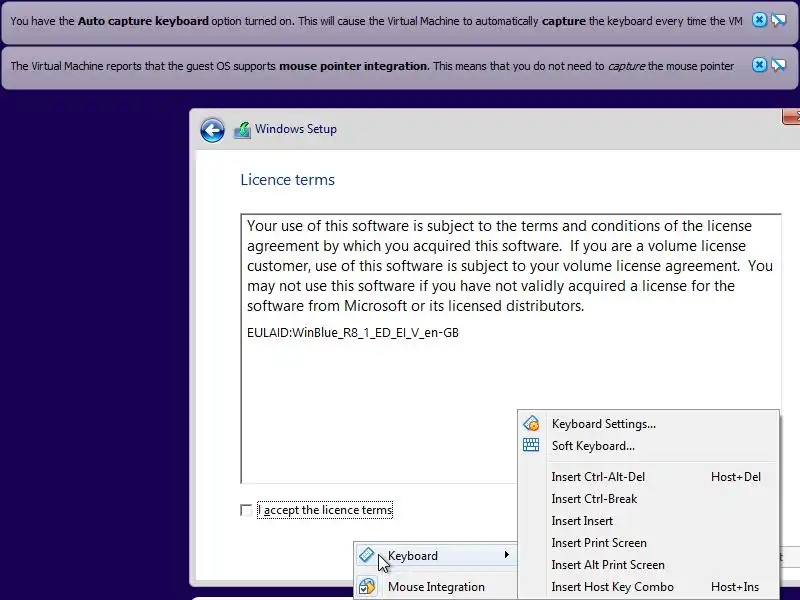This screenshot has height=600, width=800.
Task: Click the Host+Ins shortcut label
Action: pos(735,587)
